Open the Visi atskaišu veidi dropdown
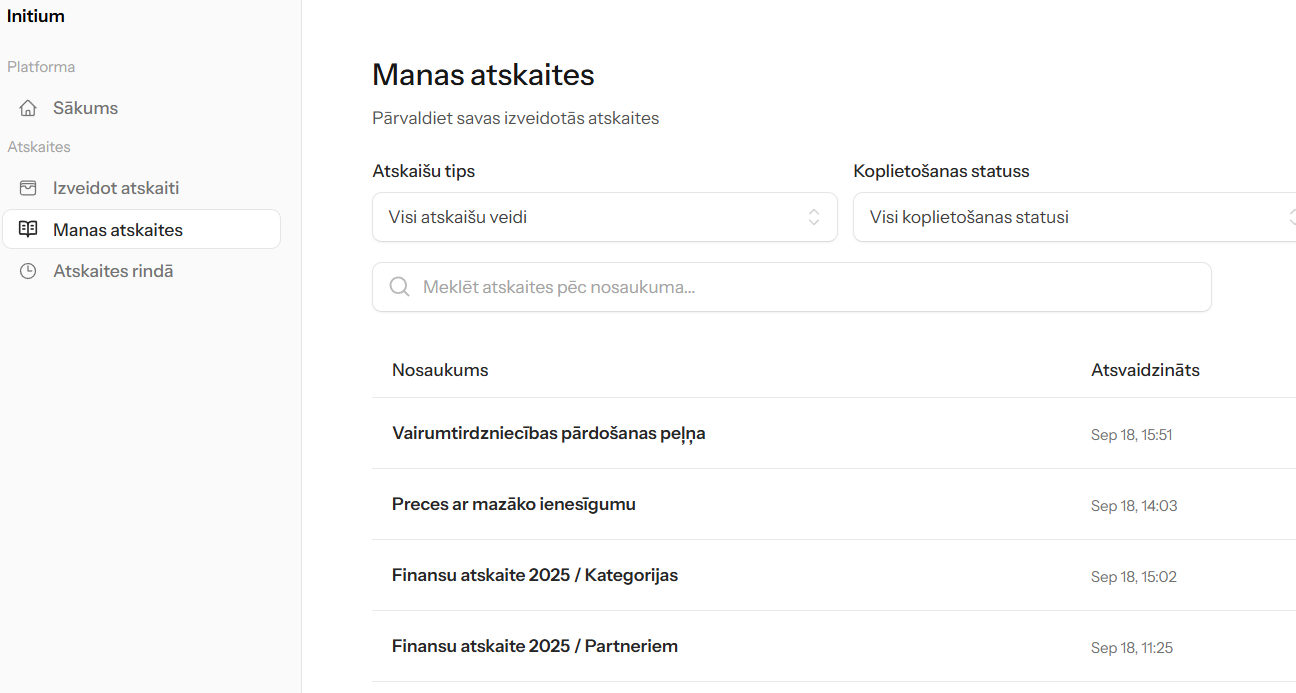 click(604, 217)
